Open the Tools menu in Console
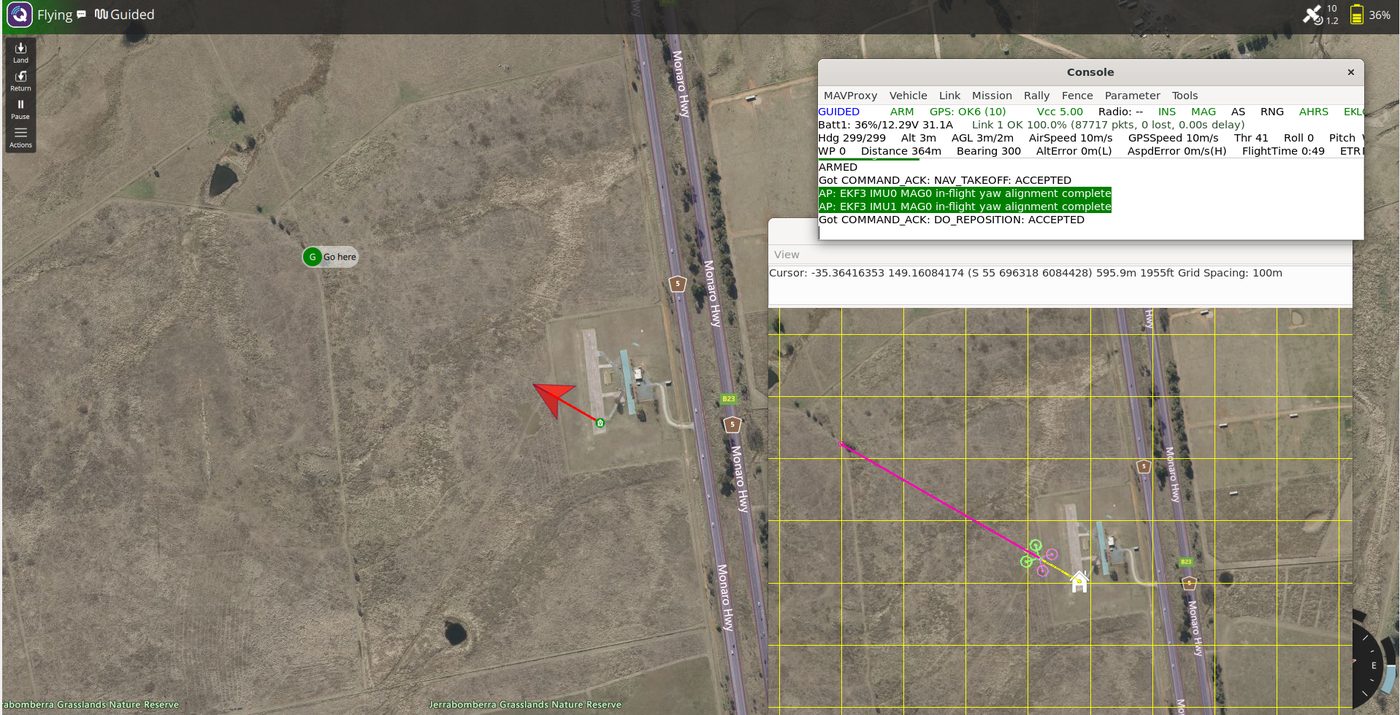 click(1185, 96)
